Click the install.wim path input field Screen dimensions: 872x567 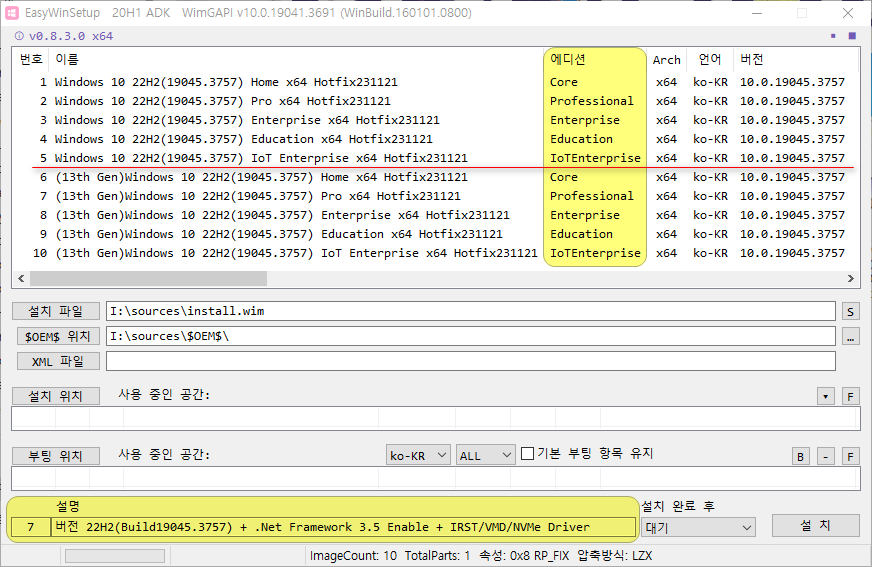470,311
